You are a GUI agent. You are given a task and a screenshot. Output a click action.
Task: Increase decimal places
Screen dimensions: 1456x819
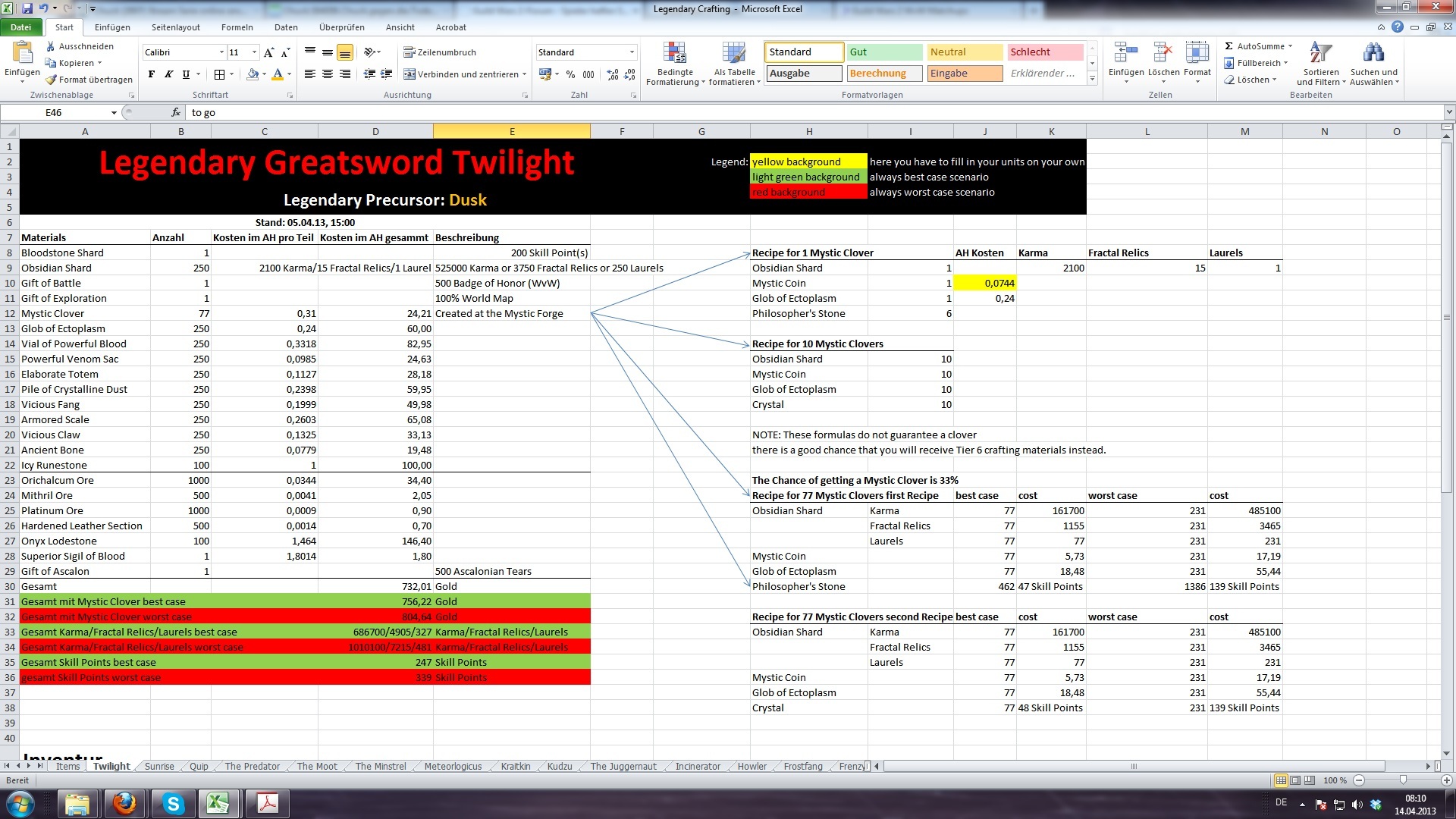point(613,74)
